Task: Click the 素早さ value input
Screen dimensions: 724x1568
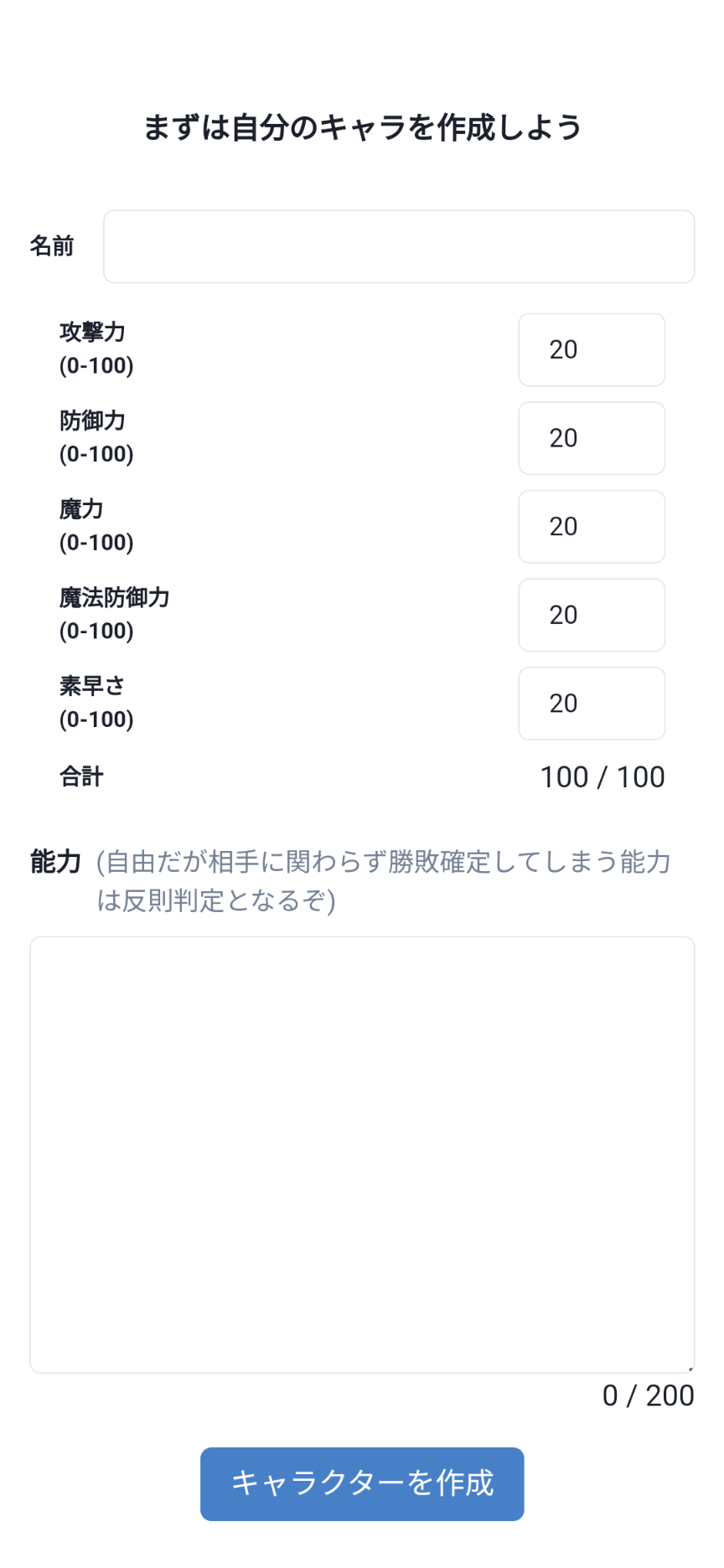Action: point(592,704)
